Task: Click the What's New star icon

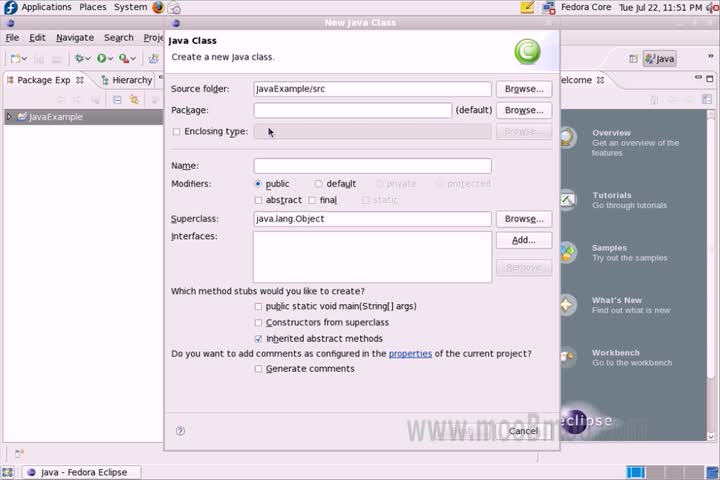Action: pos(568,305)
